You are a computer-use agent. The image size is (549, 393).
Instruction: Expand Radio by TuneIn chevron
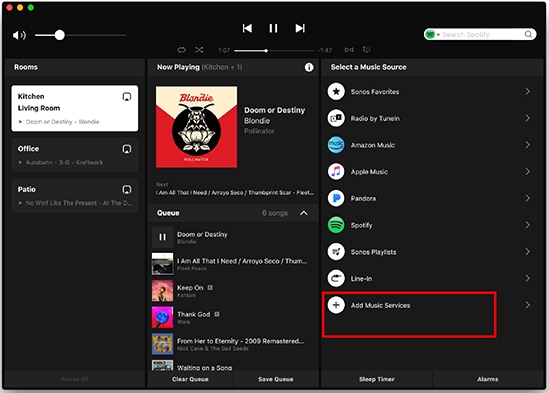pyautogui.click(x=528, y=118)
